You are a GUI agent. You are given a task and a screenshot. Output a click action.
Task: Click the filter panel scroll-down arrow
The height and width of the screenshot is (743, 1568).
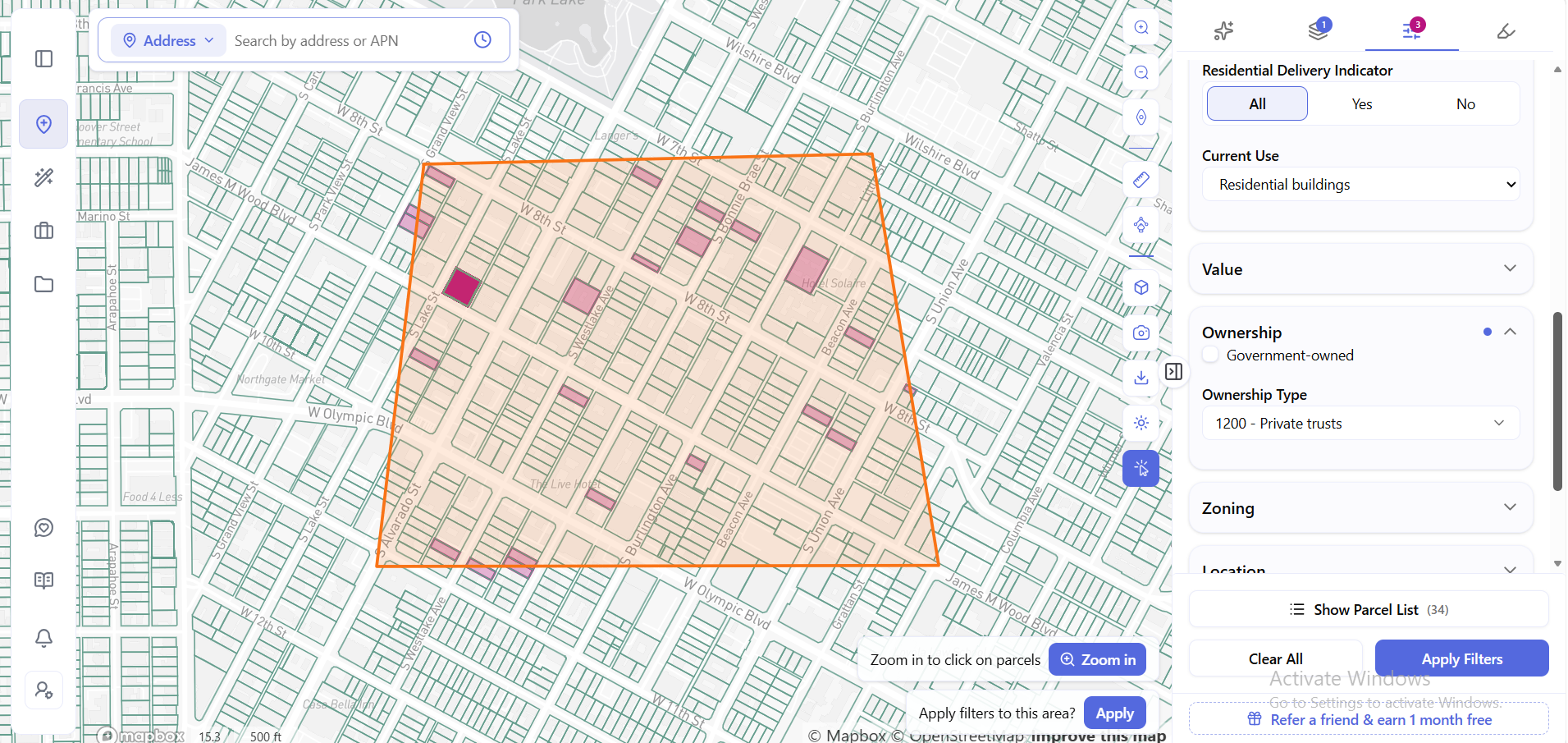coord(1557,564)
